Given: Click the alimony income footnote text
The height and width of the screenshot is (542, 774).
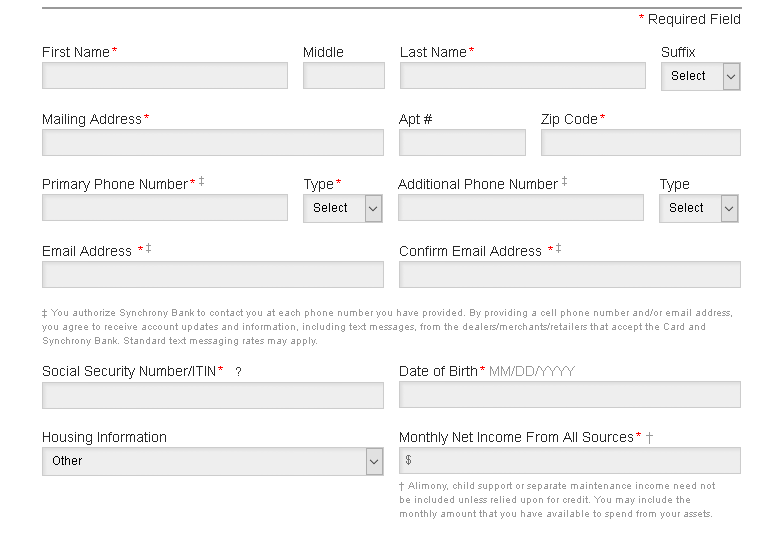Looking at the screenshot, I should 557,500.
